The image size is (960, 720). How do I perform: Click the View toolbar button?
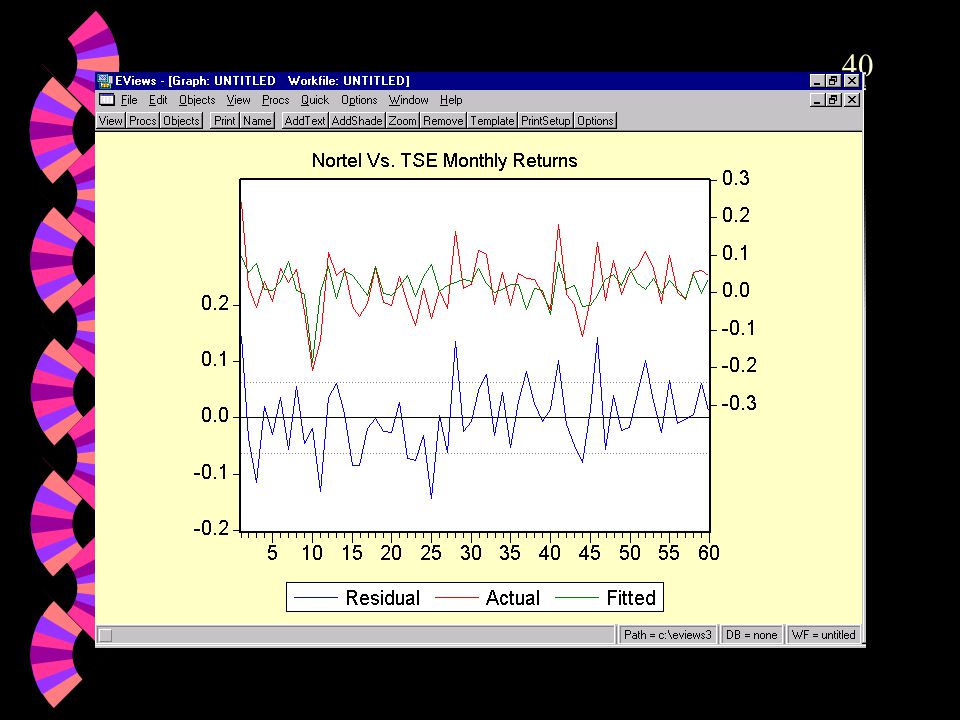pos(111,121)
